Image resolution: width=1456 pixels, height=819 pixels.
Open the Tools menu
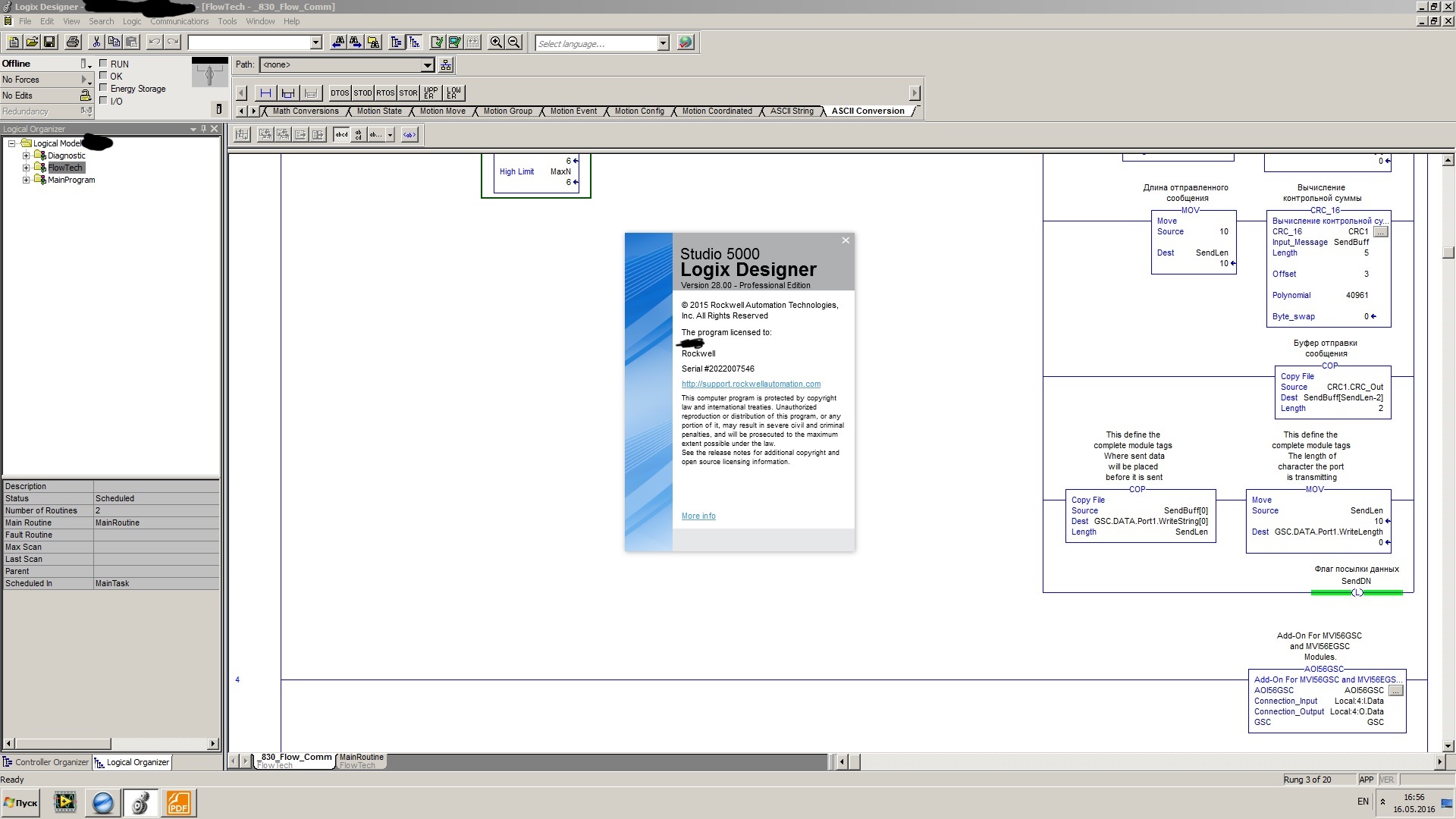[227, 21]
